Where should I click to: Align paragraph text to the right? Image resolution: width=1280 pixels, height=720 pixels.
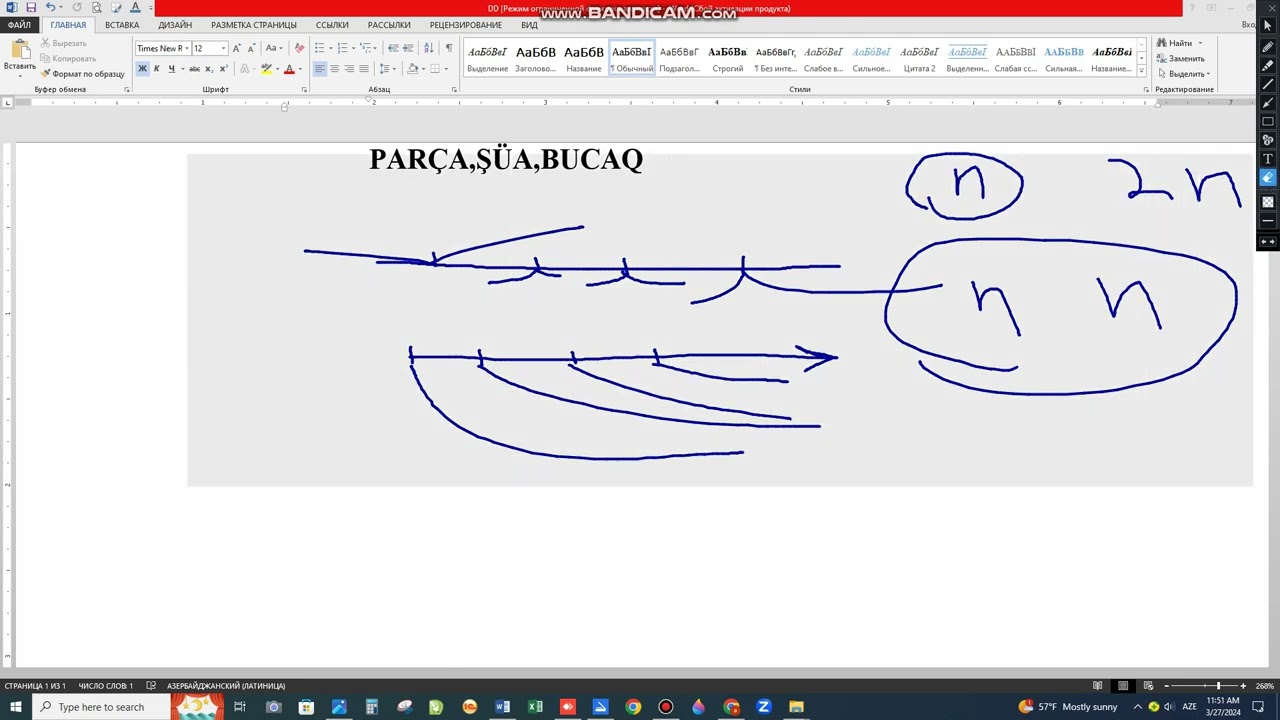349,69
